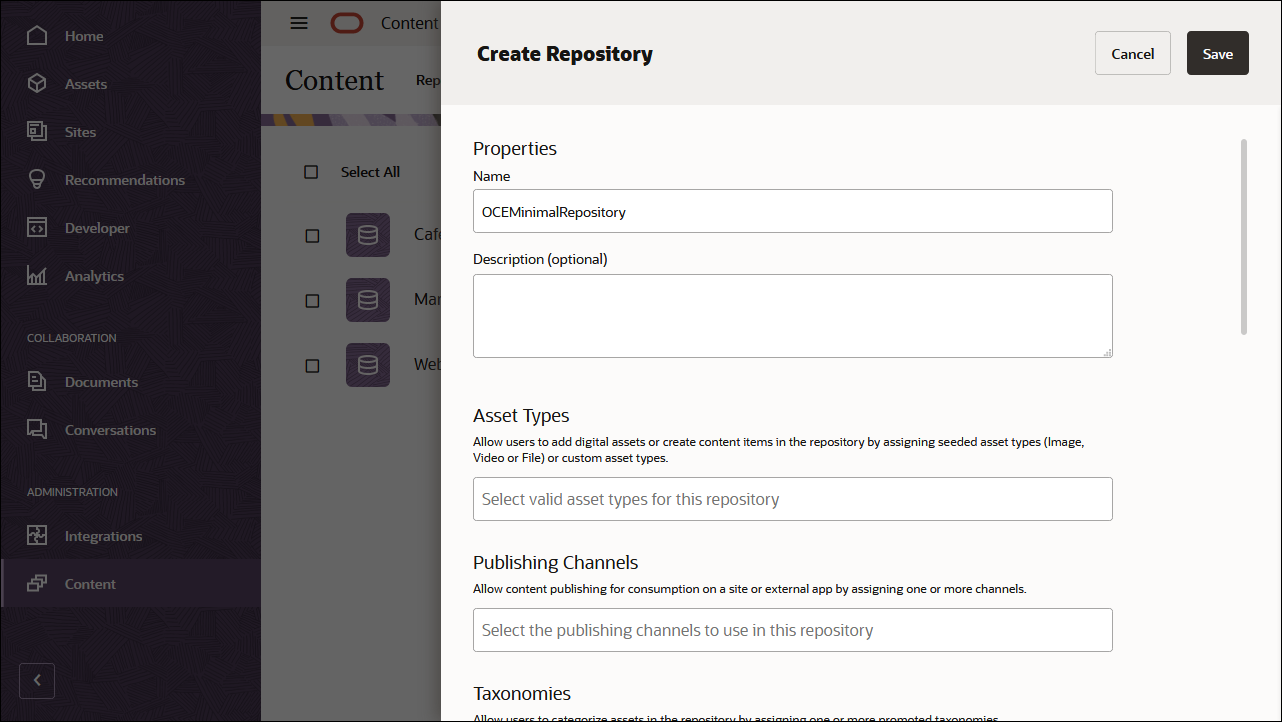The width and height of the screenshot is (1282, 722).
Task: Open the Developer sidebar icon
Action: tap(37, 227)
